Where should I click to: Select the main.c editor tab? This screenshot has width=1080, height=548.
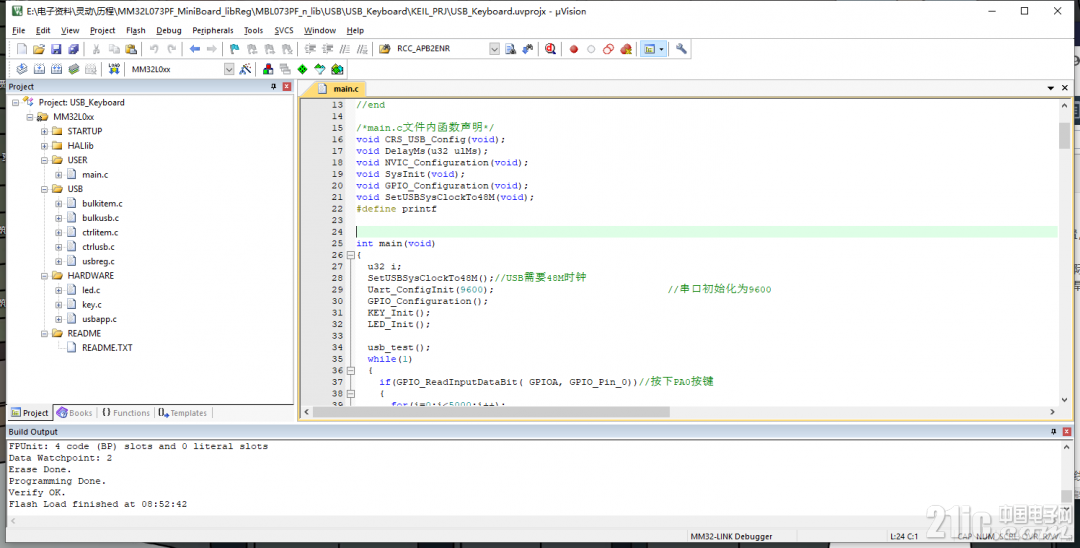340,89
